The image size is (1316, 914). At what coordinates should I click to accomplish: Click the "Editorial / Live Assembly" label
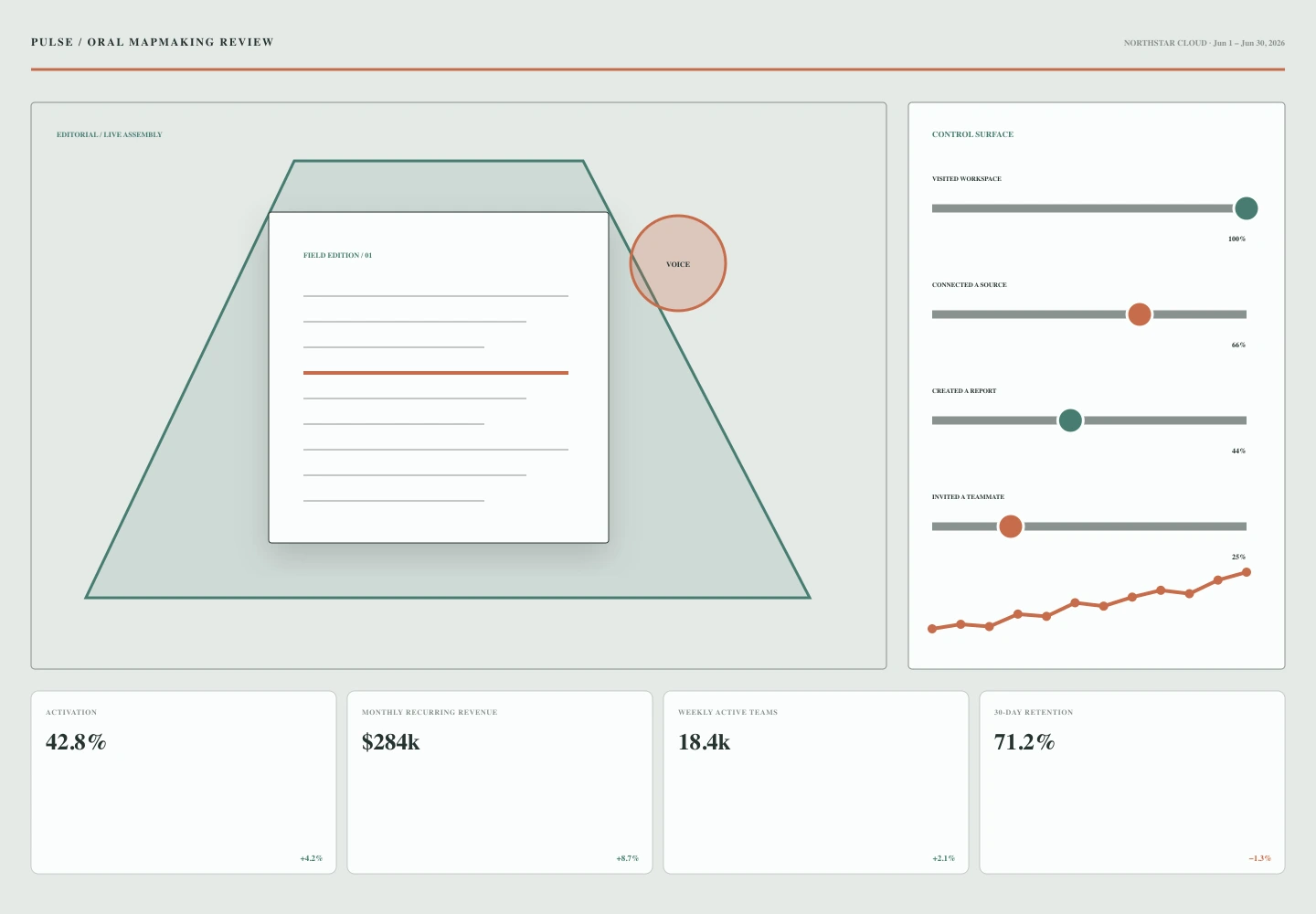(110, 134)
